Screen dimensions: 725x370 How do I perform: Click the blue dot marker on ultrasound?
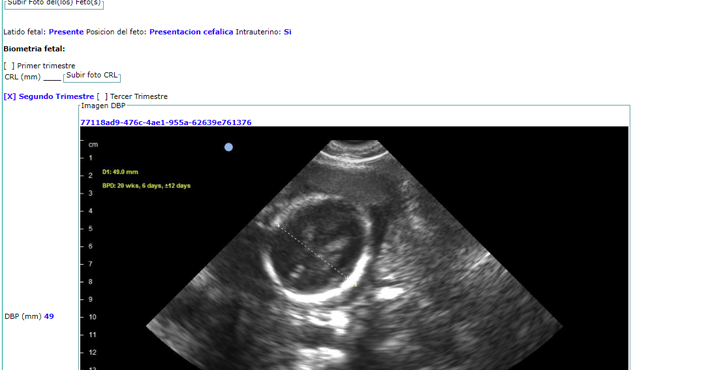click(228, 147)
